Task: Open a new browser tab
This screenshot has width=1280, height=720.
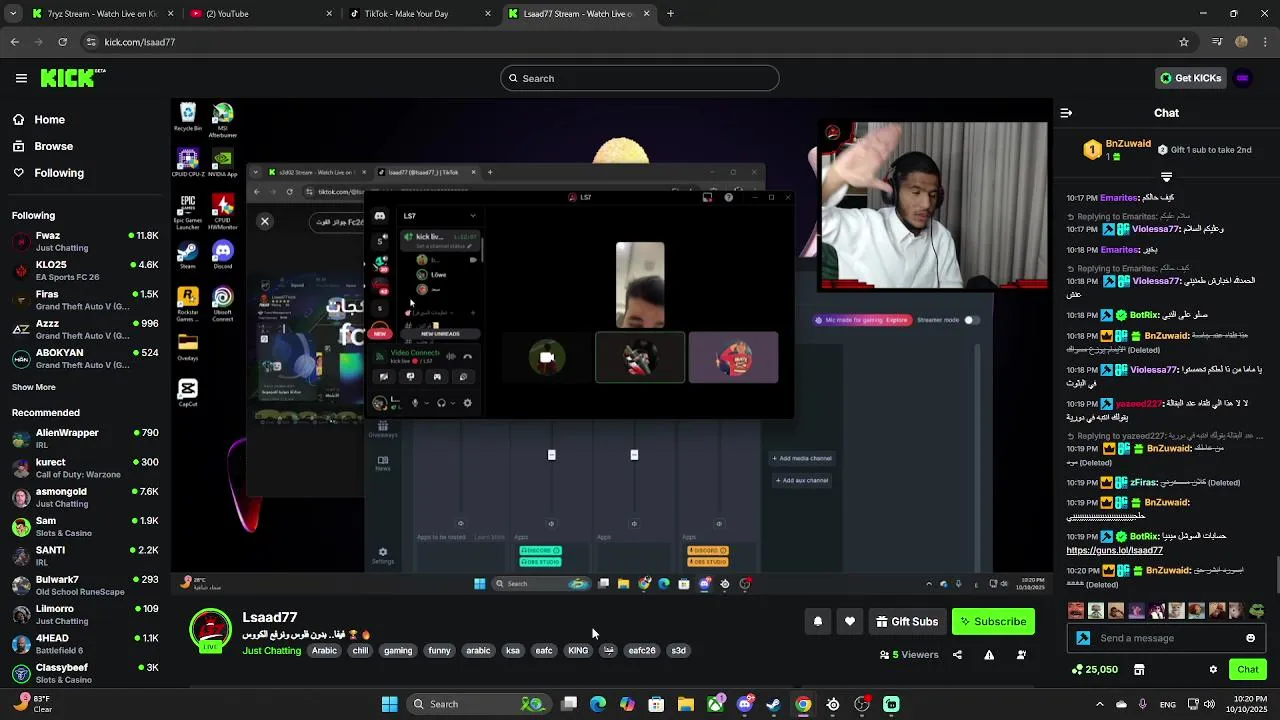Action: tap(670, 14)
